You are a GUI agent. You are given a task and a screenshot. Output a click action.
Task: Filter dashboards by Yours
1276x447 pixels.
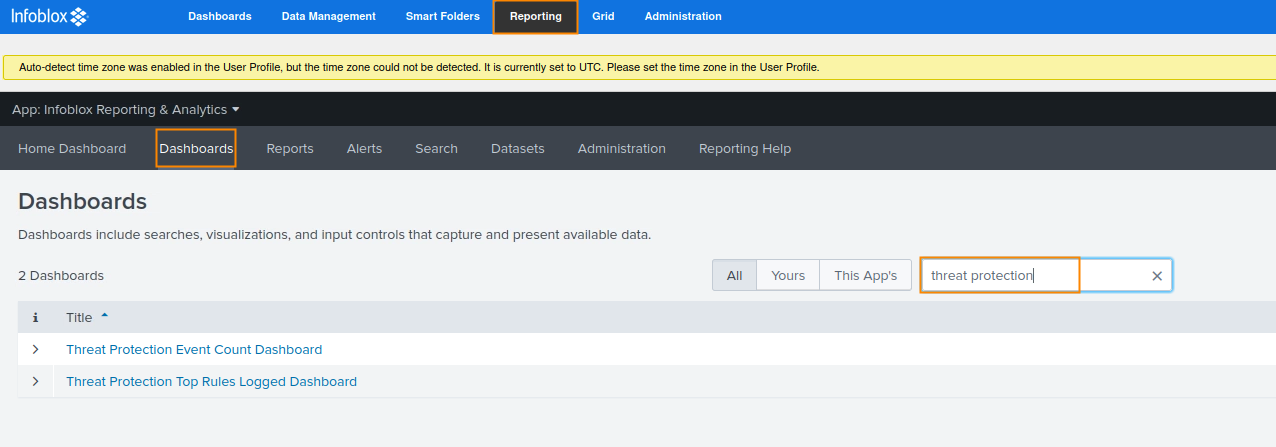tap(788, 275)
